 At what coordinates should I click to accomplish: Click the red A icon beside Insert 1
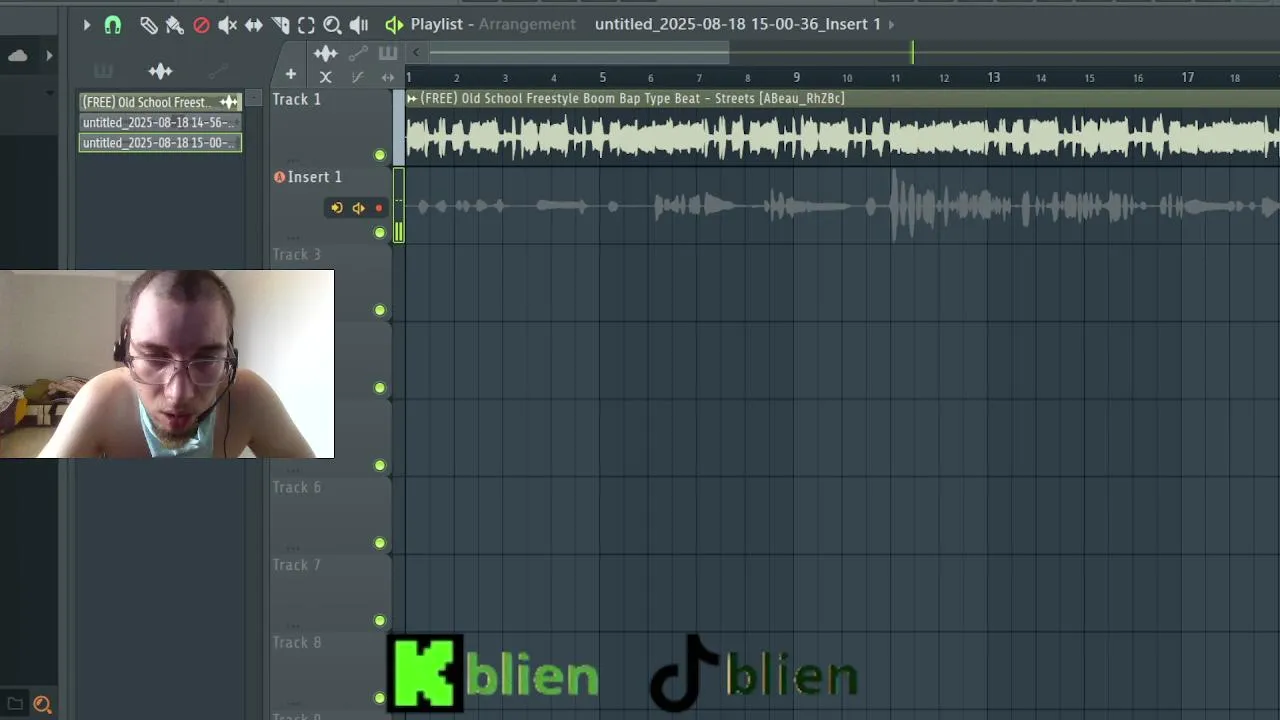279,177
